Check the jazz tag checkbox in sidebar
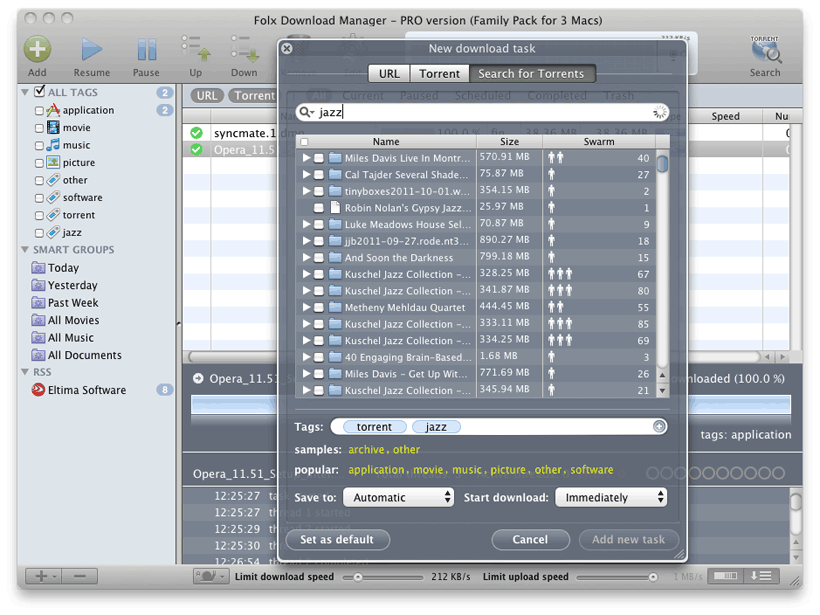Screen dimensions: 820x615 point(39,233)
